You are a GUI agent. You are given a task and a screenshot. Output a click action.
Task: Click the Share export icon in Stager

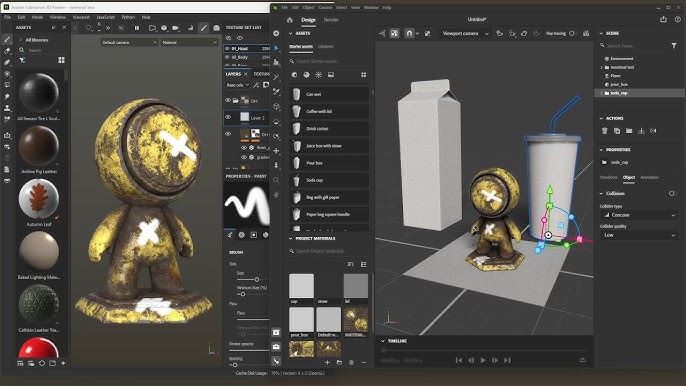pos(663,19)
